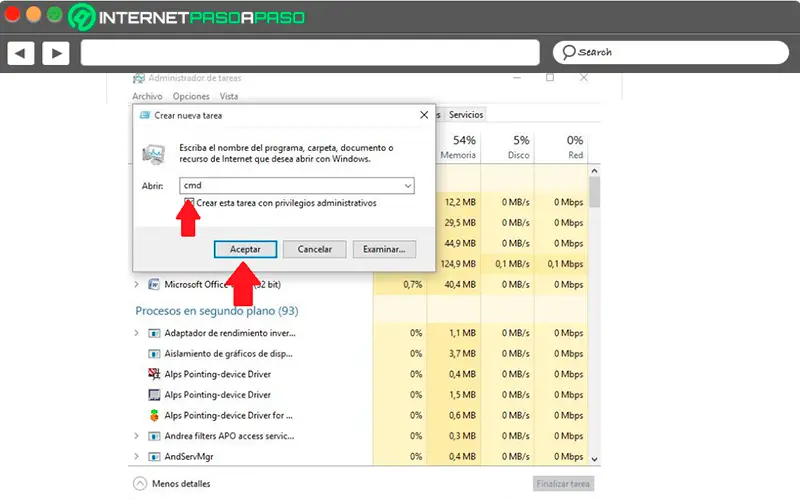
Task: Click the Aislamiento de gráficos process icon
Action: (x=154, y=354)
